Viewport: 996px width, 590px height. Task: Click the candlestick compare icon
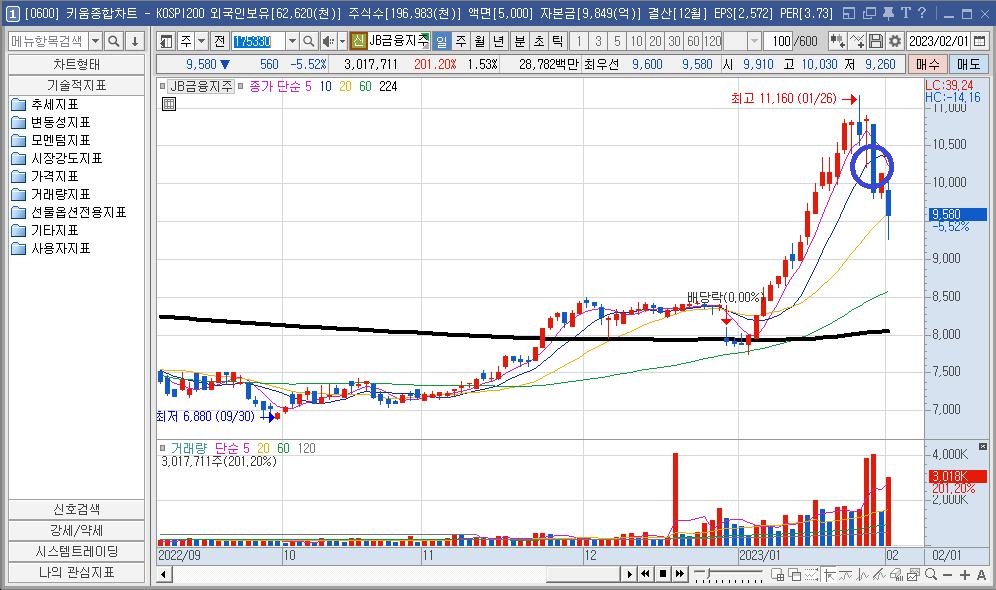pos(837,41)
